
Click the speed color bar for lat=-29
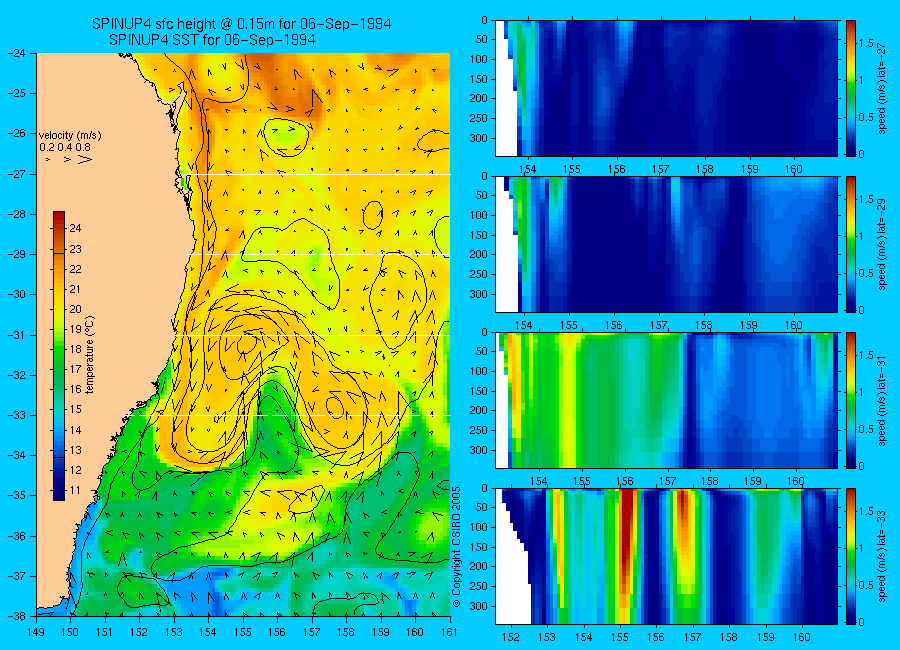(851, 244)
